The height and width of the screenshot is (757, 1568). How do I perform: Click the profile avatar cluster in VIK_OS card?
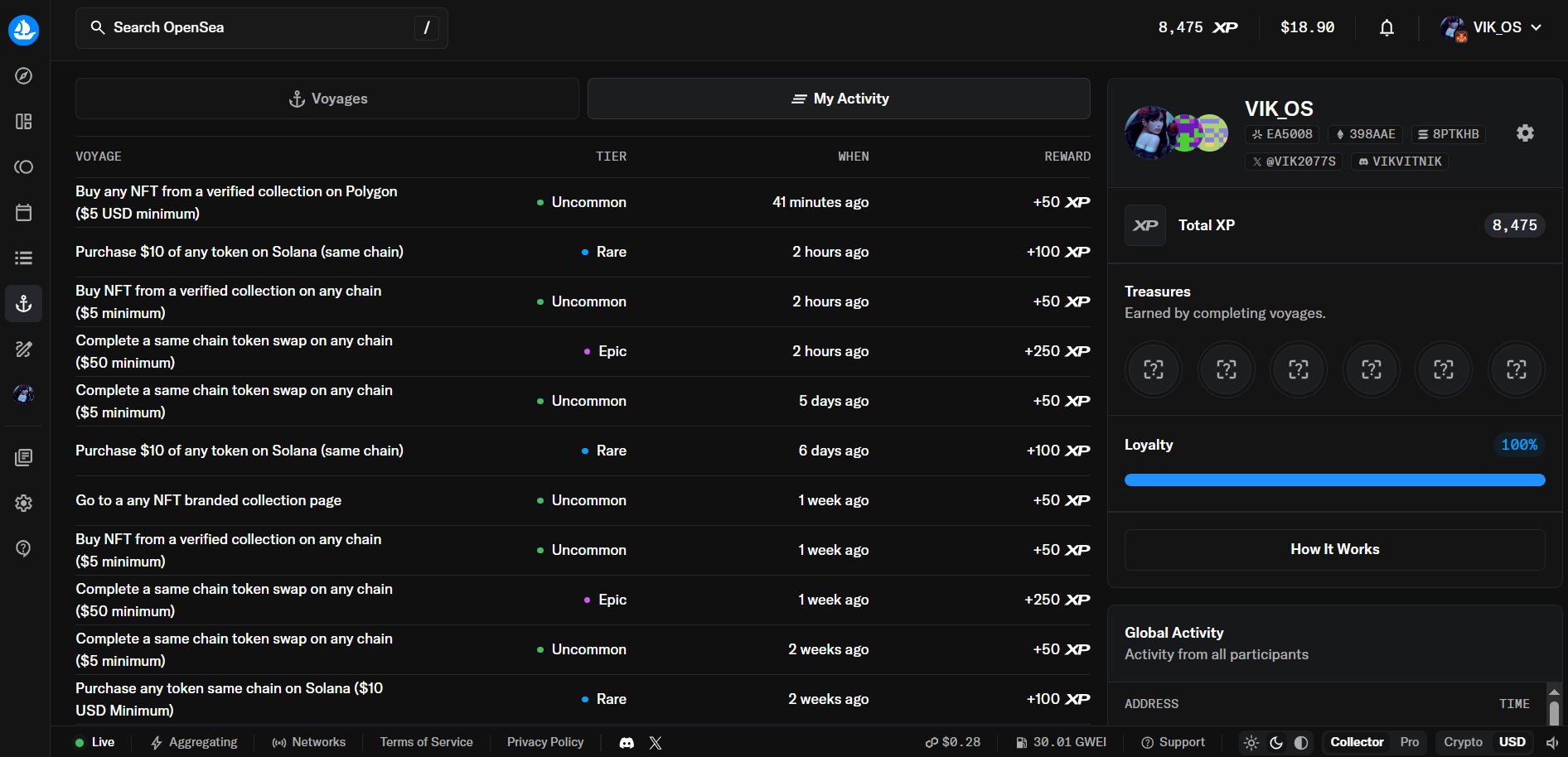coord(1176,133)
